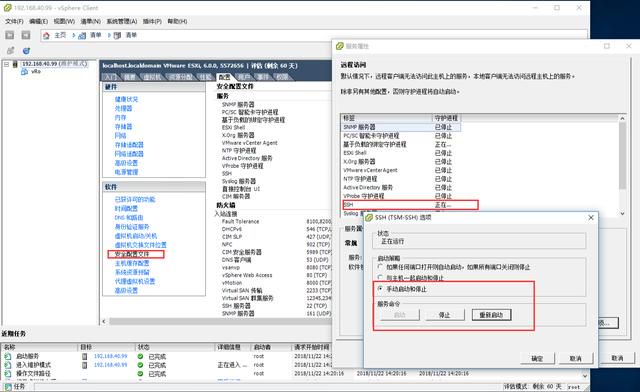Screen dimensions: 640x392
Task: Click the SSH (TSM-SSH) dialog title icon
Action: tap(369, 217)
